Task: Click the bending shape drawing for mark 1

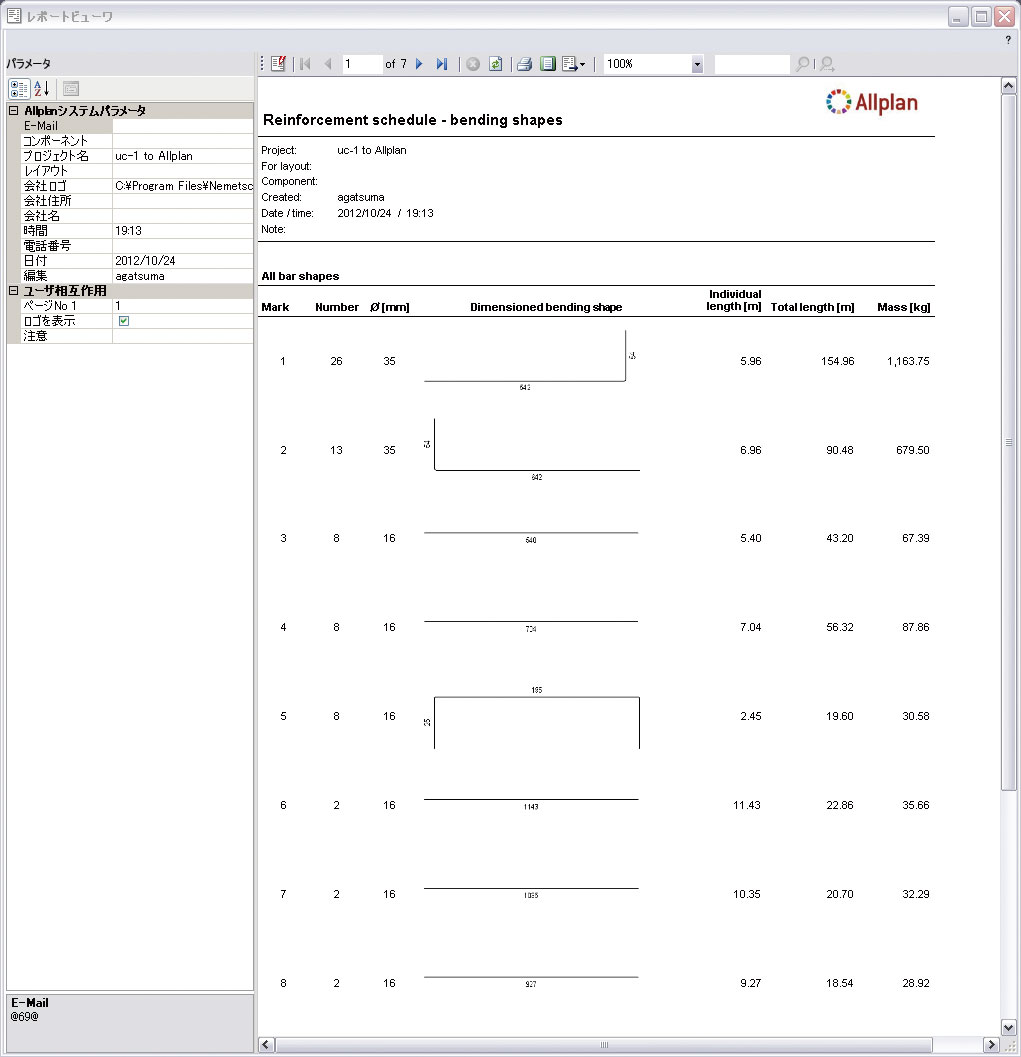Action: pyautogui.click(x=530, y=360)
